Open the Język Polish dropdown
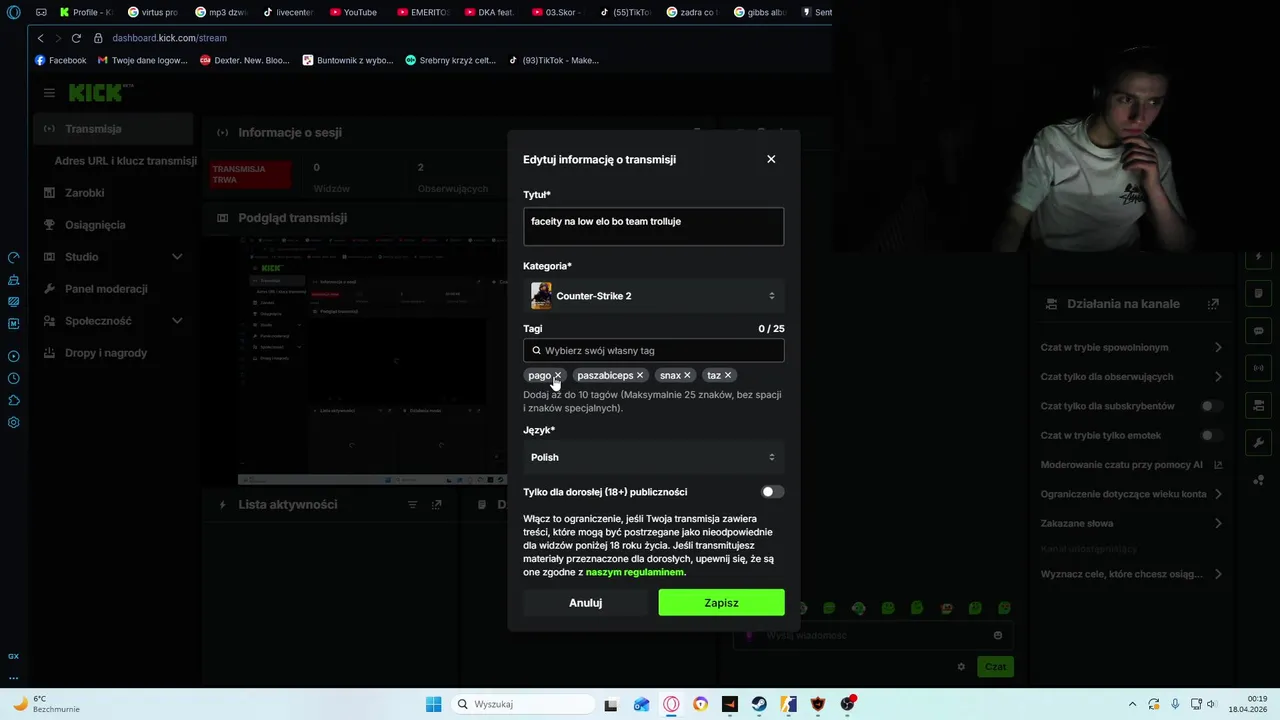The width and height of the screenshot is (1280, 720). click(653, 457)
